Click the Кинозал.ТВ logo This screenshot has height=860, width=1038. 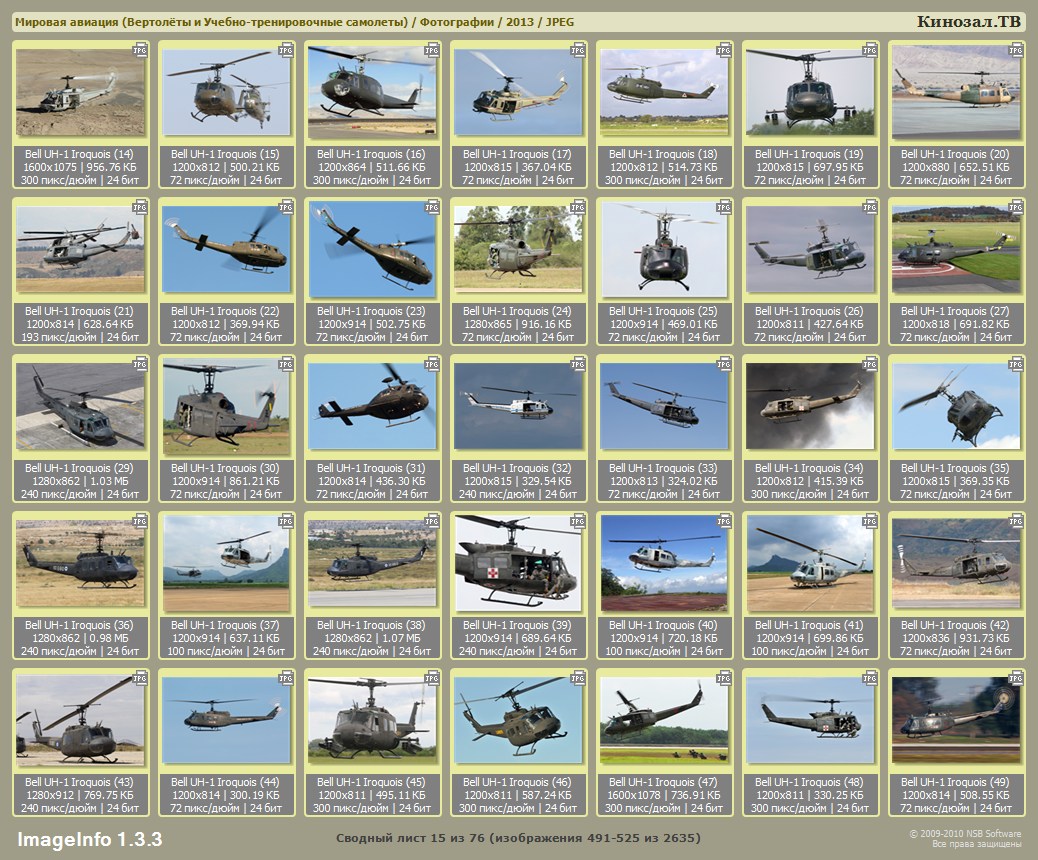pyautogui.click(x=969, y=22)
